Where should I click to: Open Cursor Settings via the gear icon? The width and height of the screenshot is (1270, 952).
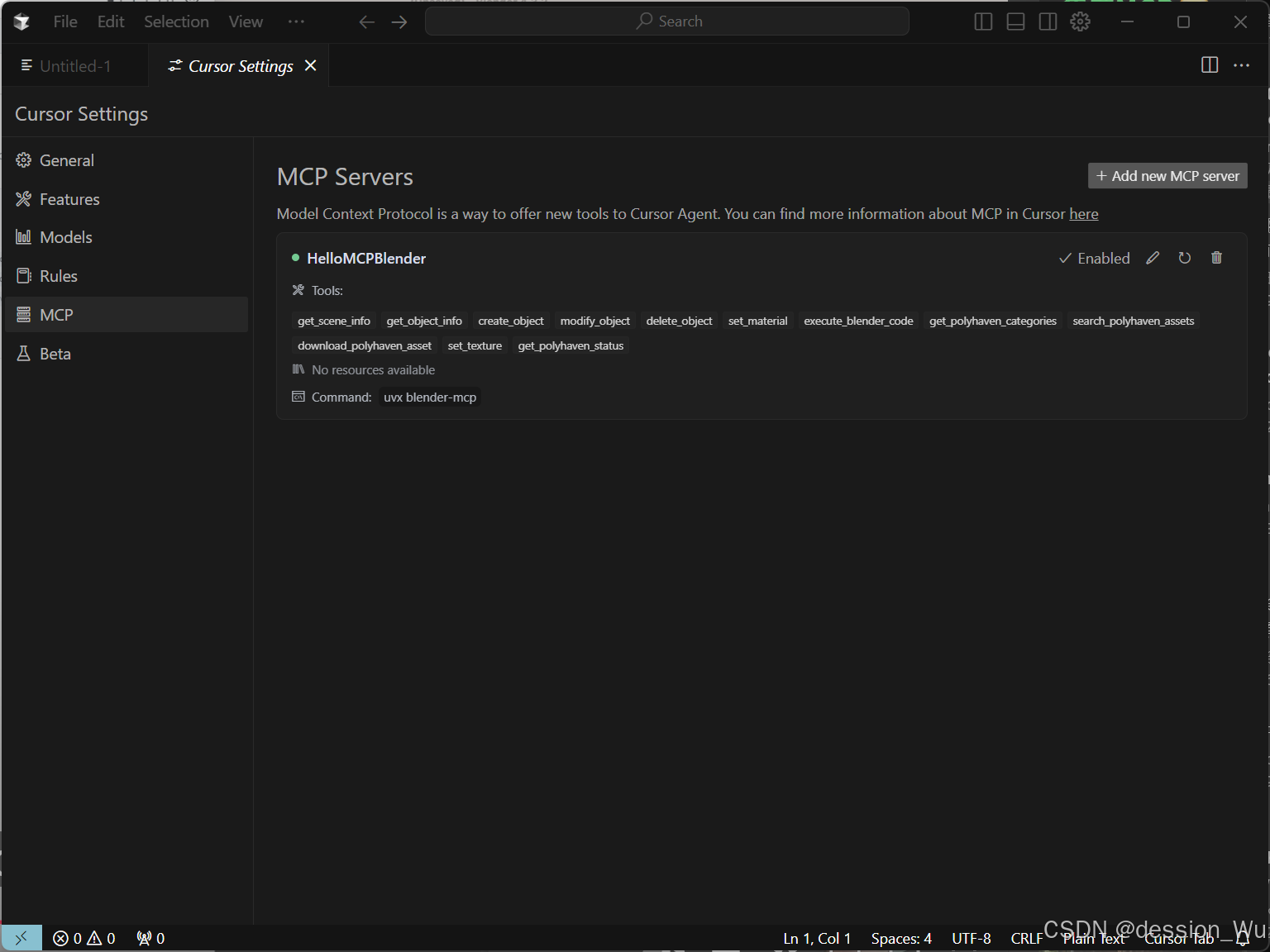[1080, 21]
